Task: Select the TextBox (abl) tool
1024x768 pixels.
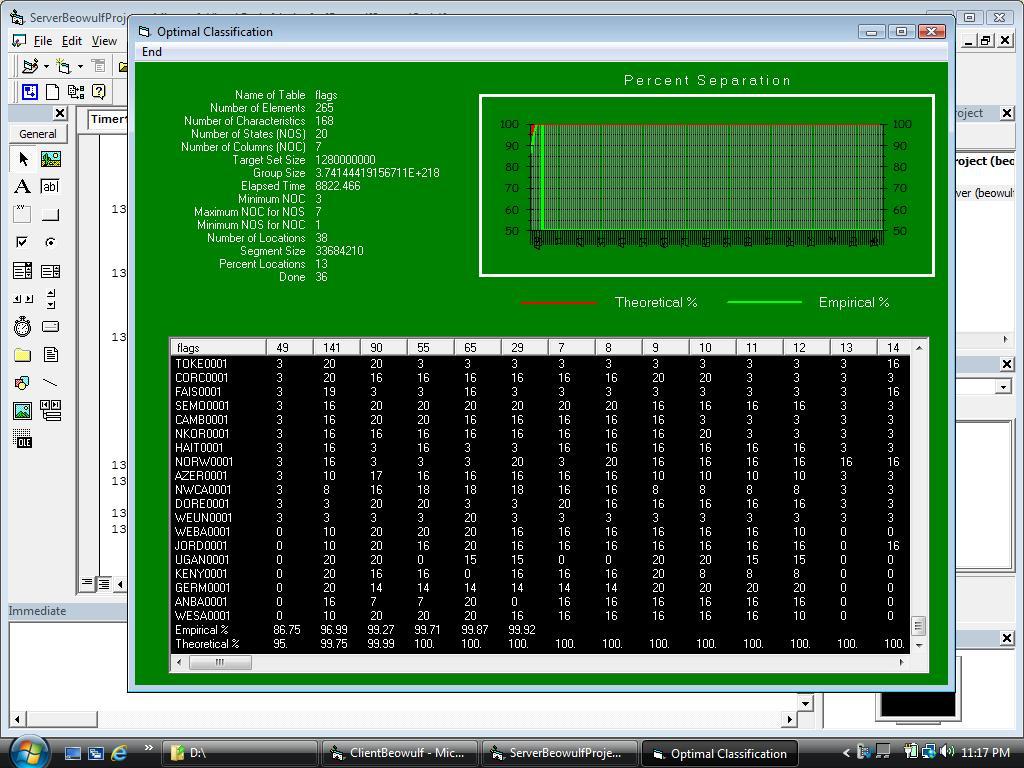Action: [50, 187]
